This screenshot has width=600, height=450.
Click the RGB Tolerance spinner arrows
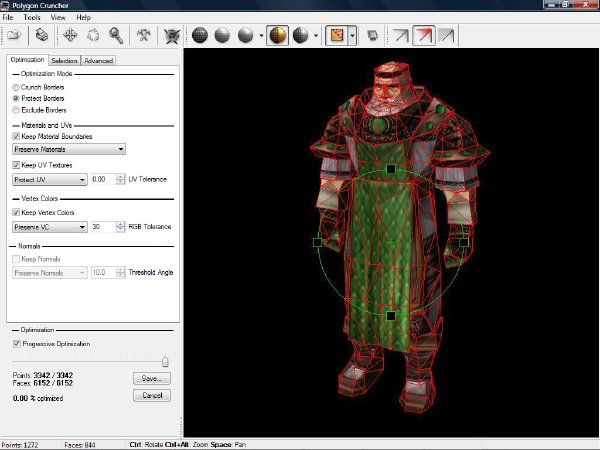(121, 227)
